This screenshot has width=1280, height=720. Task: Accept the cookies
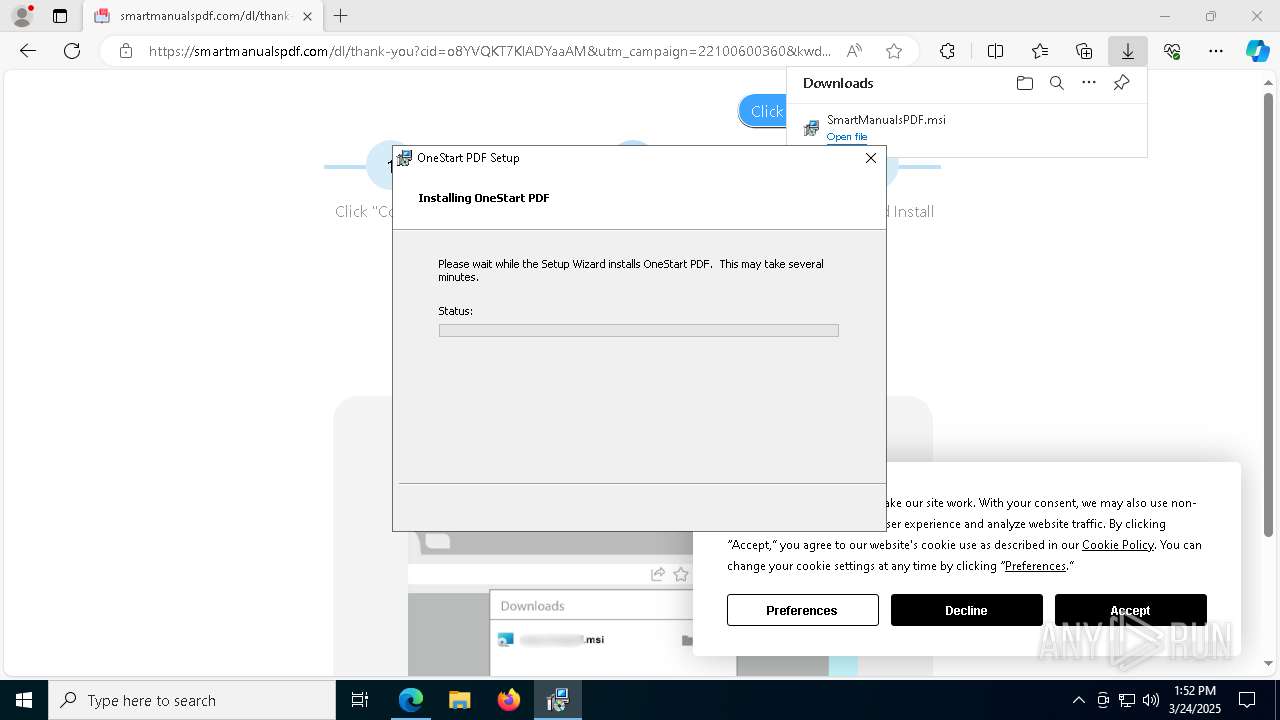[1130, 610]
